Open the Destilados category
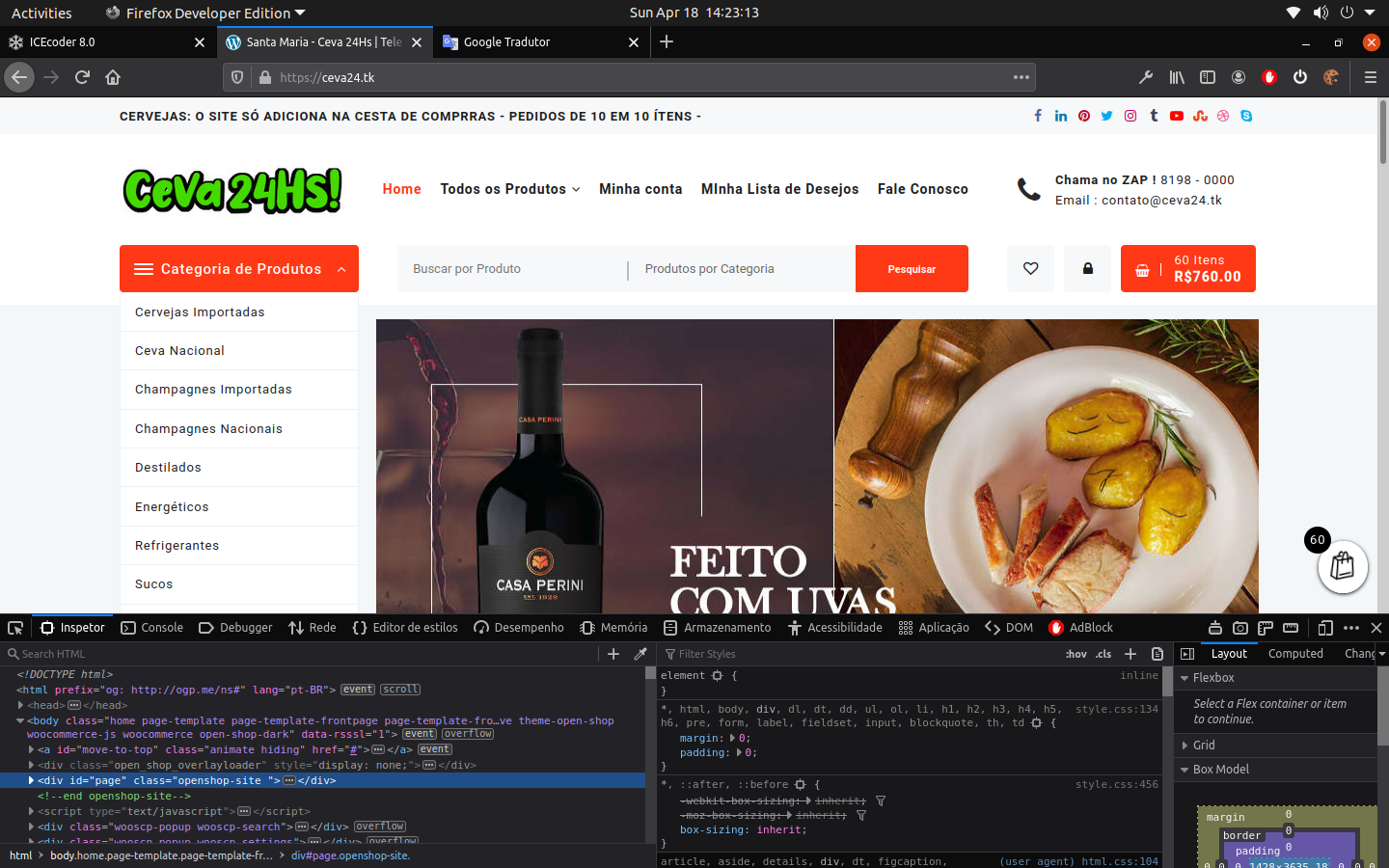This screenshot has height=868, width=1389. [168, 468]
